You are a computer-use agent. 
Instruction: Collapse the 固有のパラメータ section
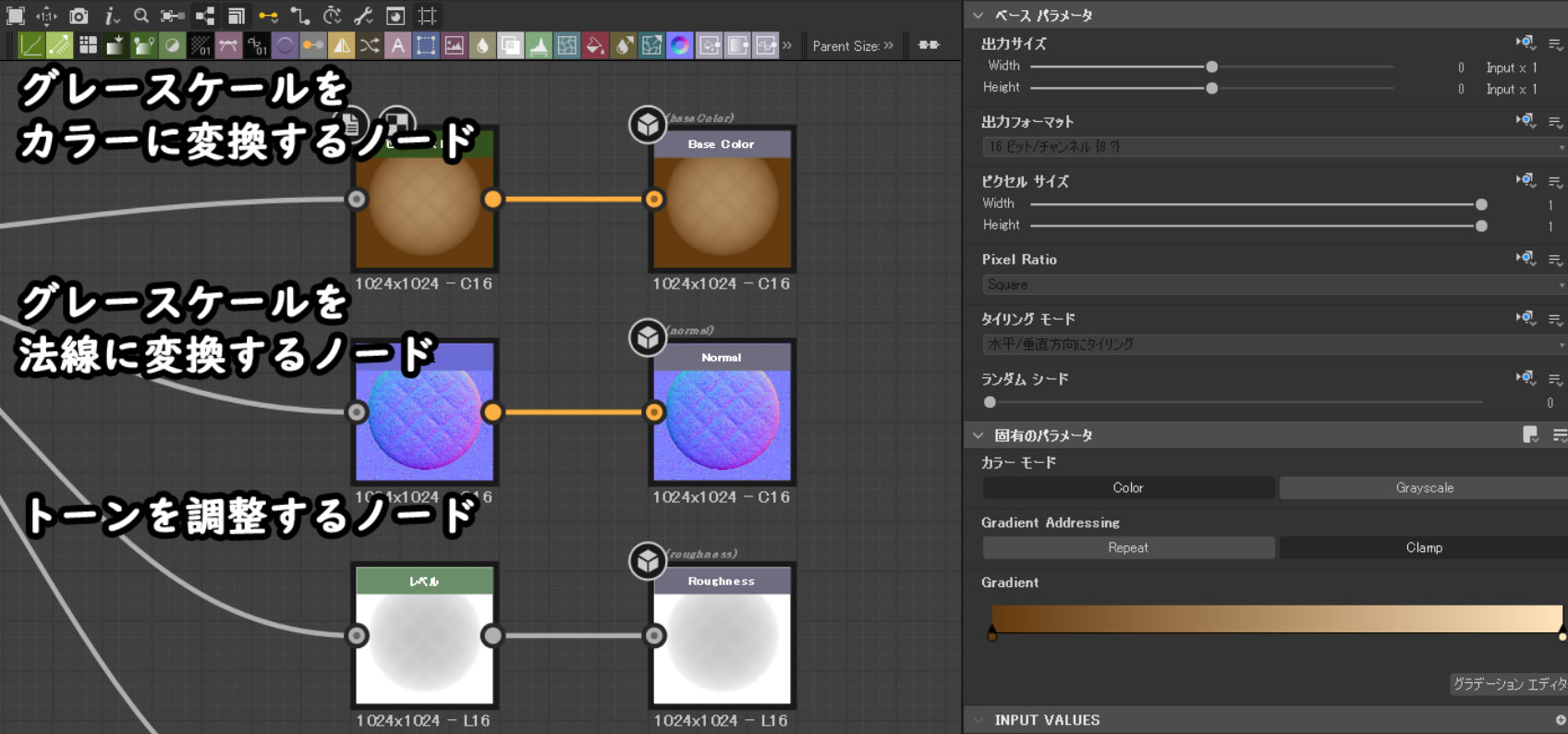pyautogui.click(x=978, y=435)
